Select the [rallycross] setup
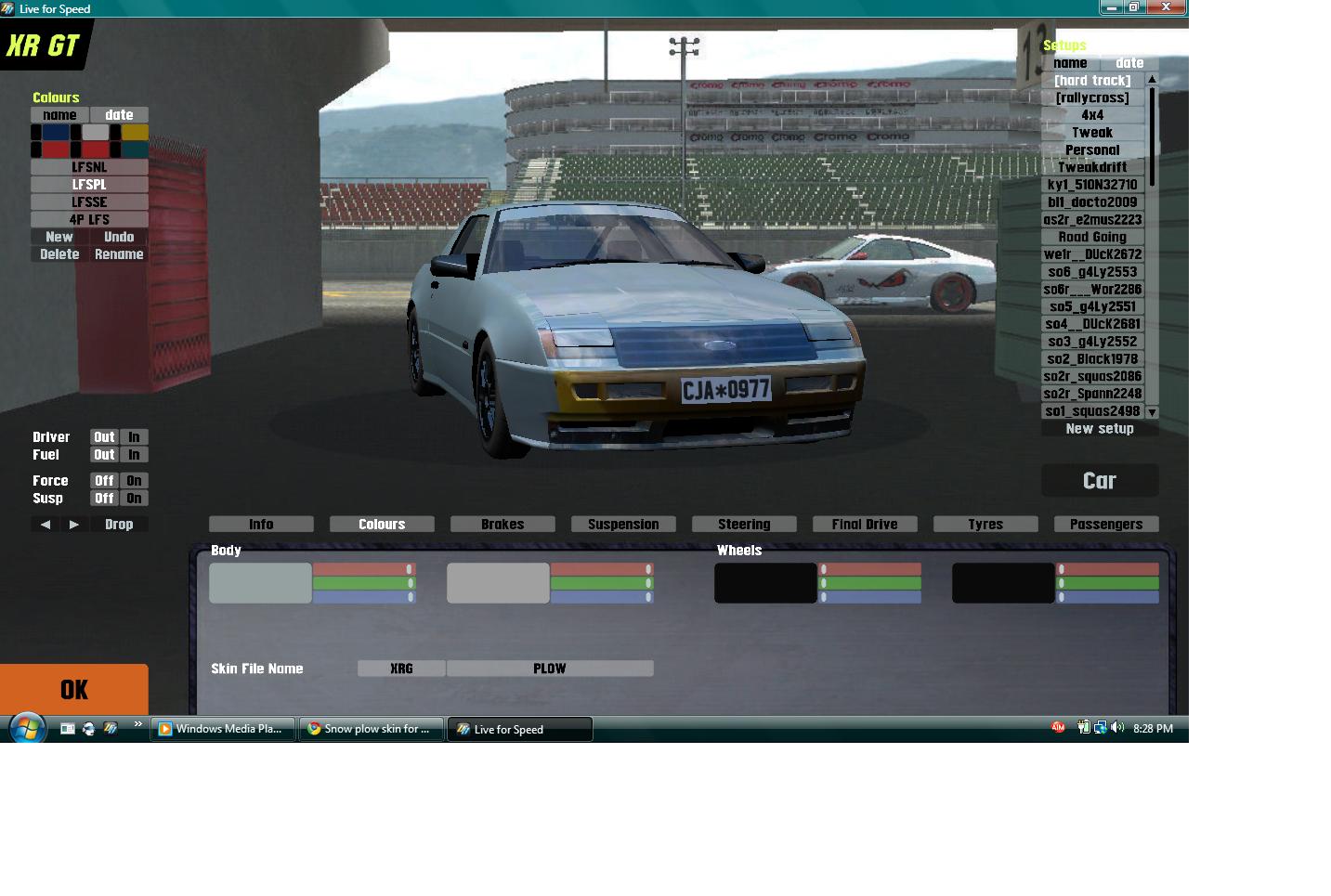Viewport: 1331px width, 896px height. tap(1092, 97)
